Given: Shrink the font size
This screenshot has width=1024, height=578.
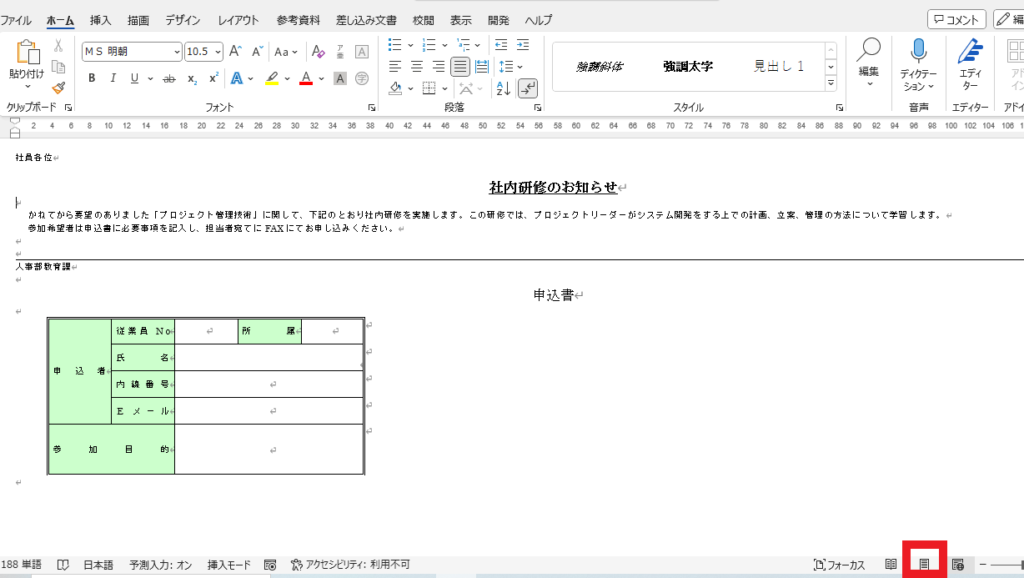Looking at the screenshot, I should pyautogui.click(x=257, y=51).
